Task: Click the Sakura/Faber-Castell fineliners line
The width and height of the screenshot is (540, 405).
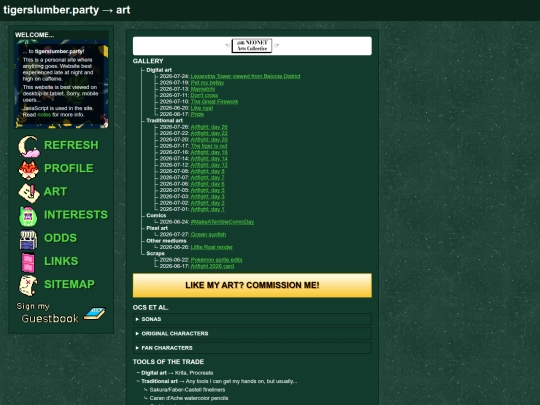Action: (x=187, y=390)
